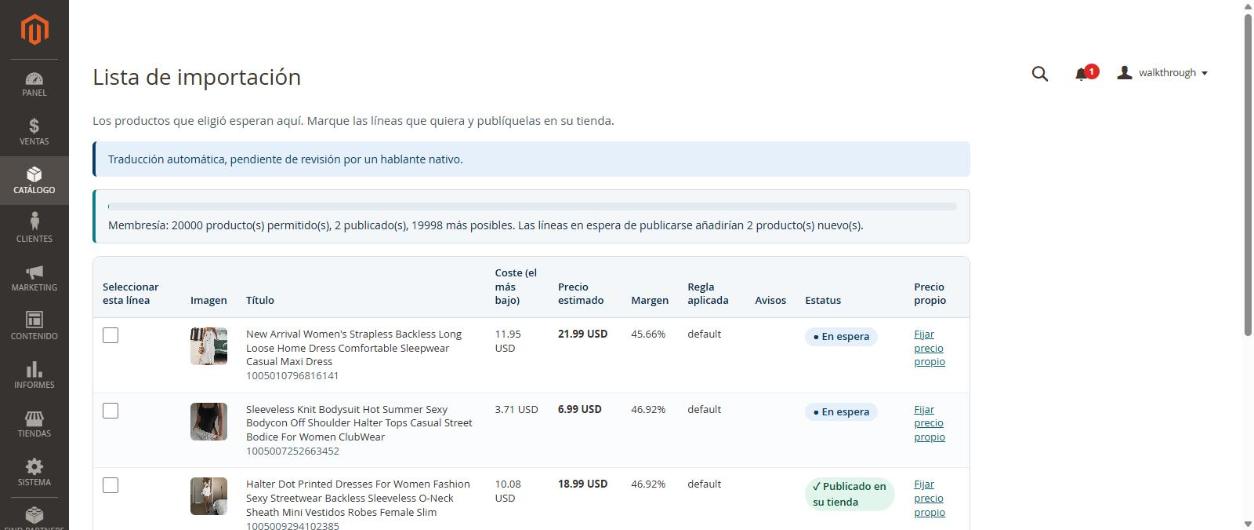The image size is (1254, 530).
Task: Click the 21.99 USD estimated price
Action: click(x=582, y=334)
